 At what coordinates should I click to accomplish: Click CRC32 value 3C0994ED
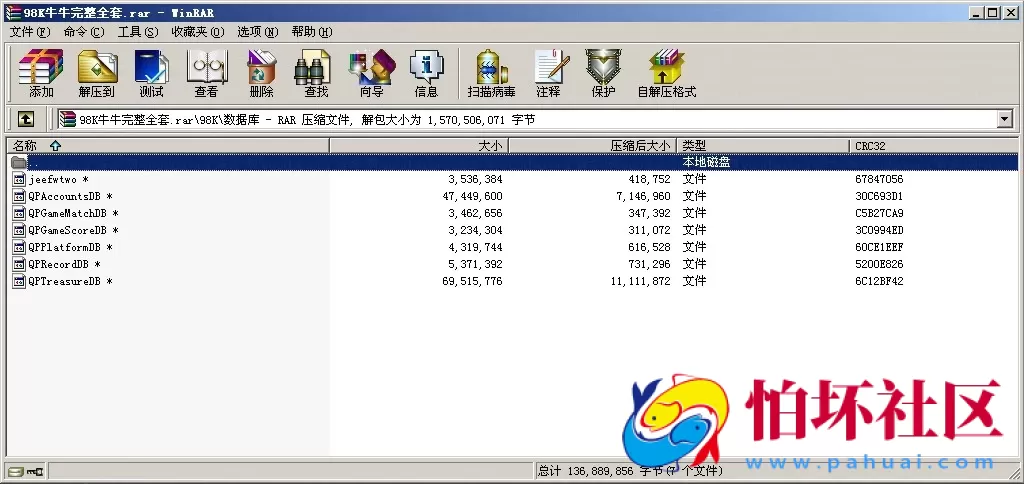pos(879,231)
